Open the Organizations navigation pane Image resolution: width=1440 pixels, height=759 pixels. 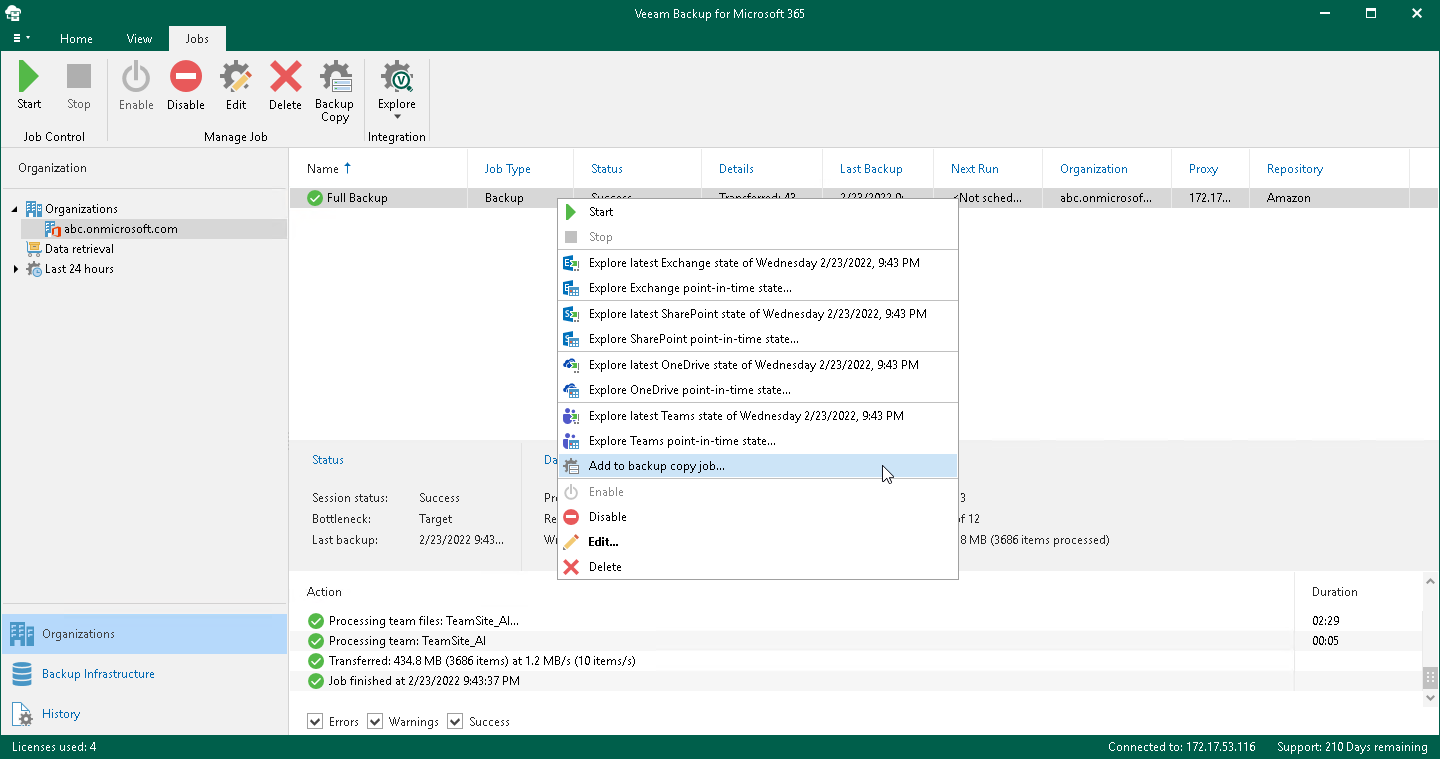pyautogui.click(x=144, y=634)
